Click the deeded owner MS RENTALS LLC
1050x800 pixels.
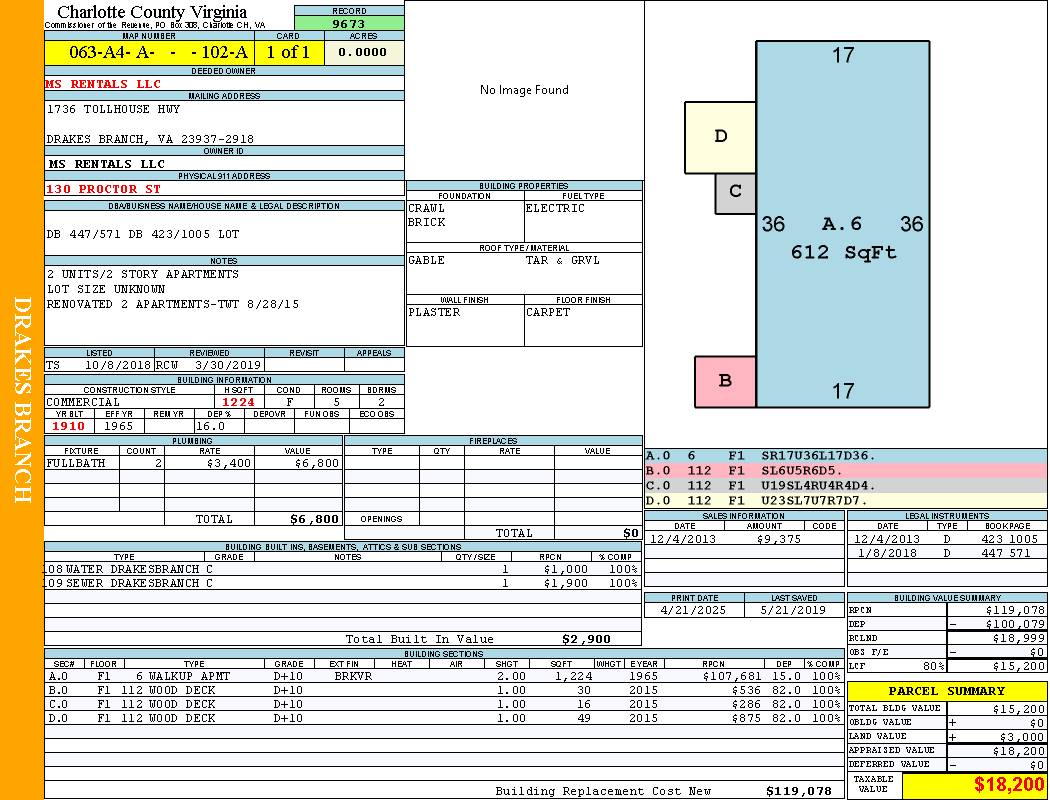104,84
